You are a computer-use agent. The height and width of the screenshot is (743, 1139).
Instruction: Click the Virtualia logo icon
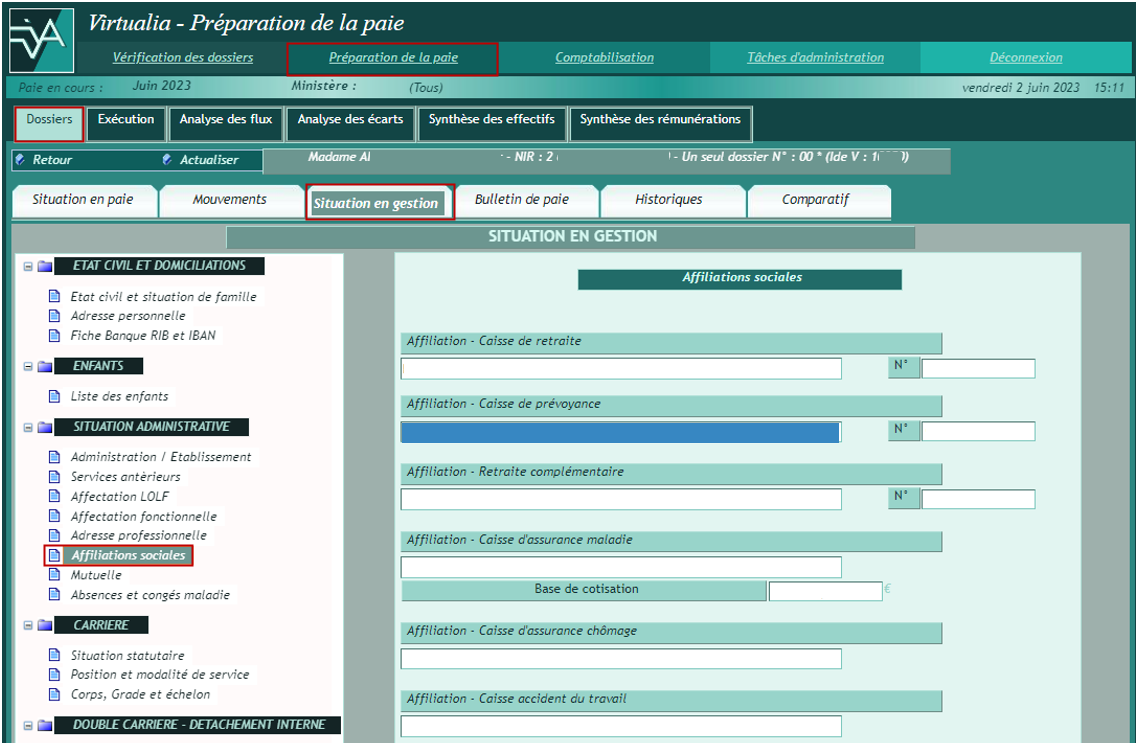pos(41,40)
